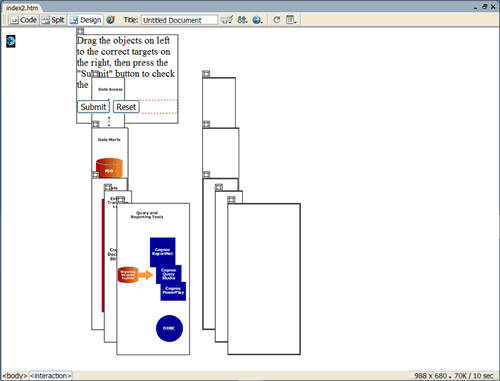Minimize the document window
This screenshot has height=381, width=500.
tap(476, 7)
